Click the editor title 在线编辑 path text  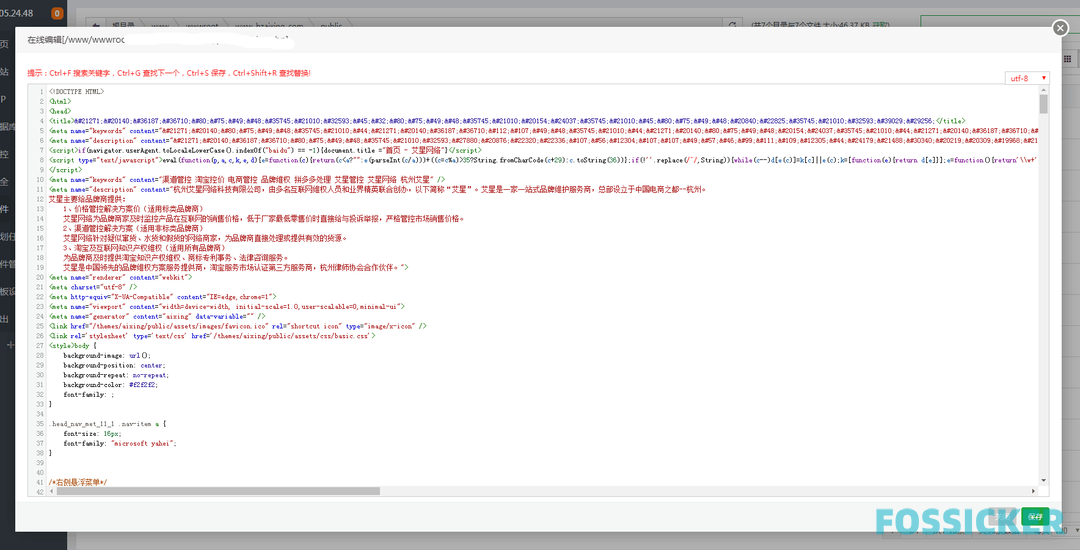pos(76,40)
